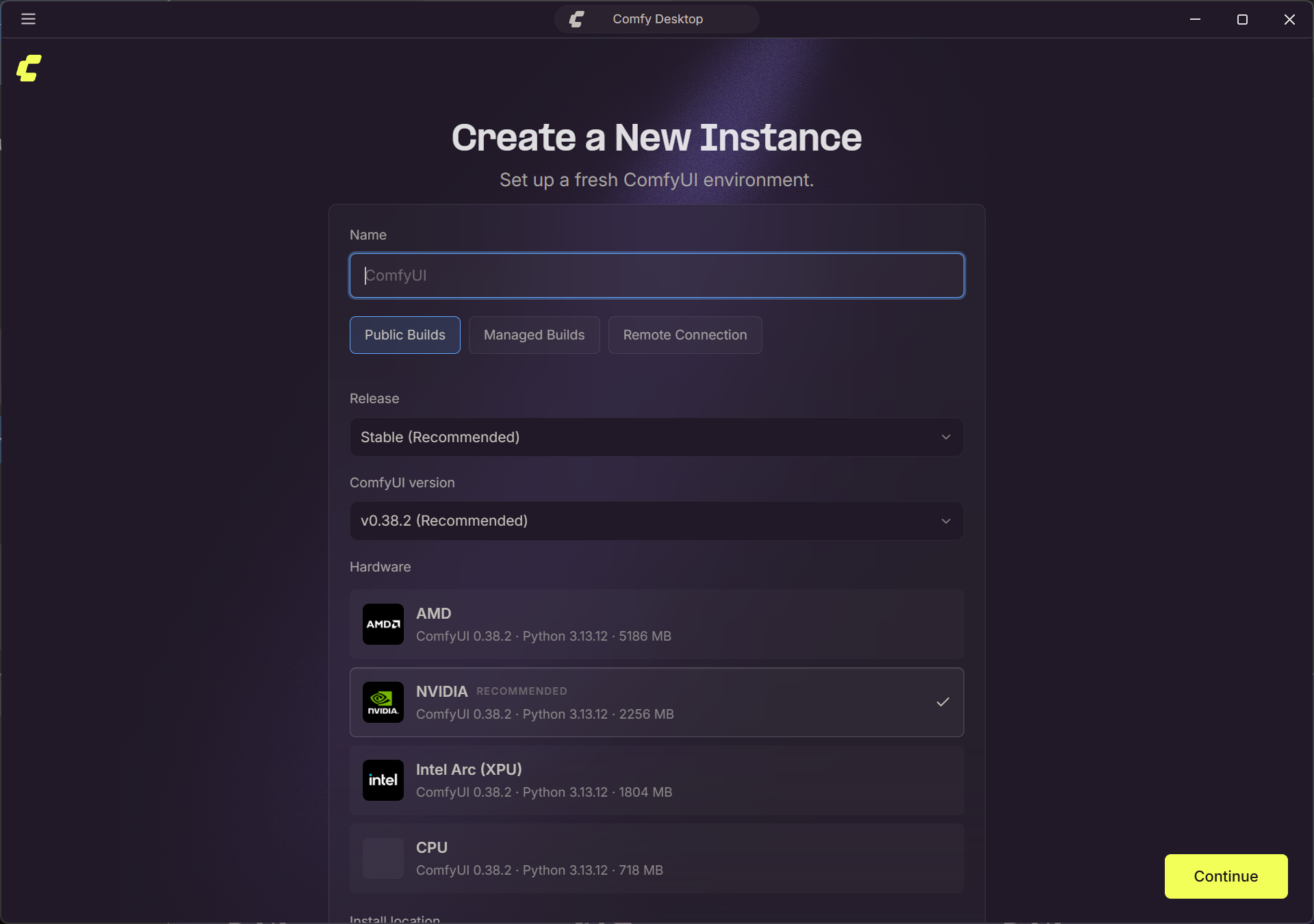Click the NVIDIA selected checkmark
This screenshot has width=1314, height=924.
coord(943,702)
